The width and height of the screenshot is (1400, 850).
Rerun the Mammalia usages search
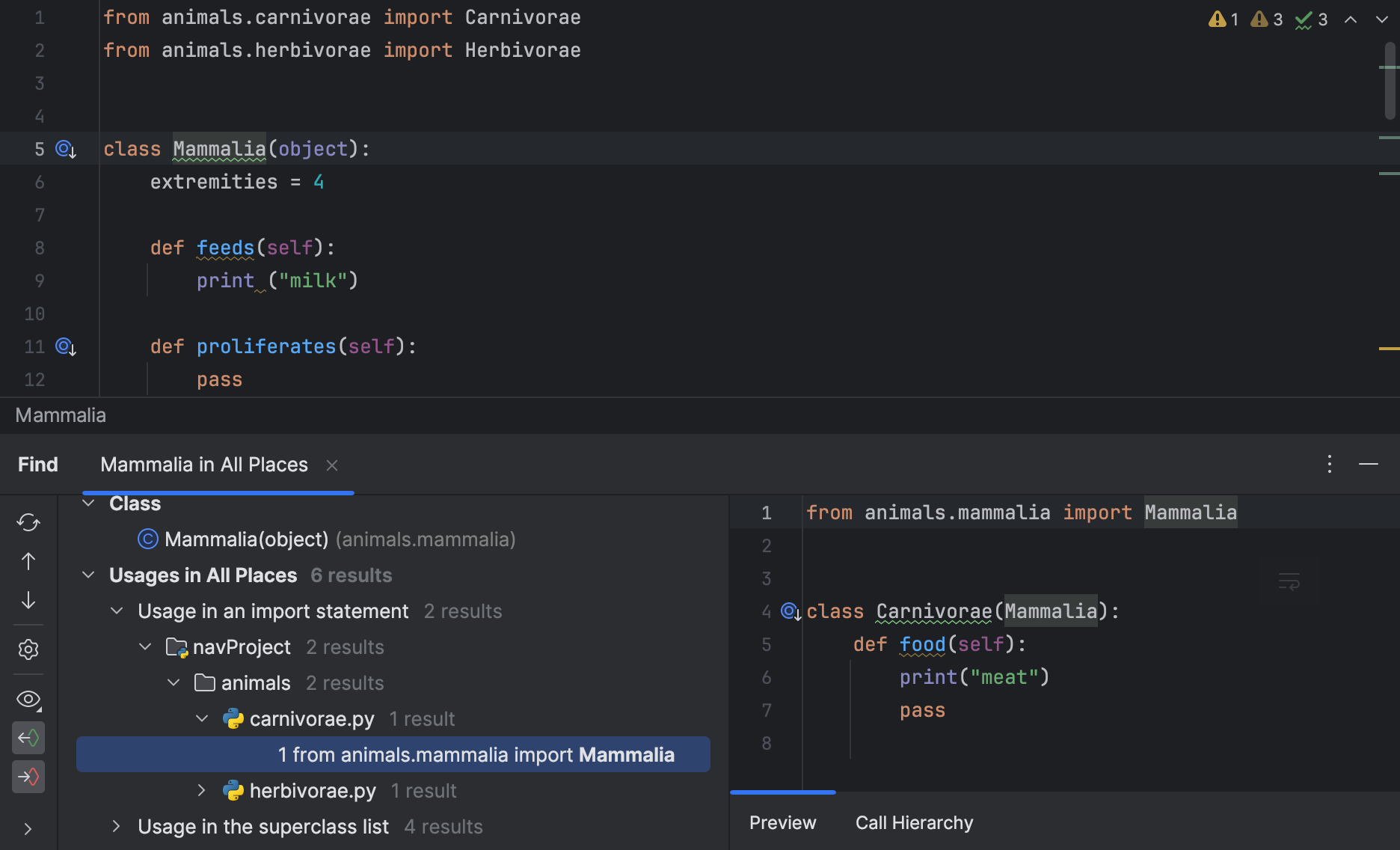pyautogui.click(x=28, y=522)
